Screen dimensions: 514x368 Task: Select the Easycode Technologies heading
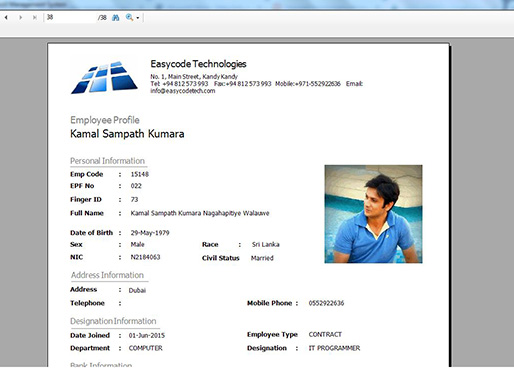198,64
